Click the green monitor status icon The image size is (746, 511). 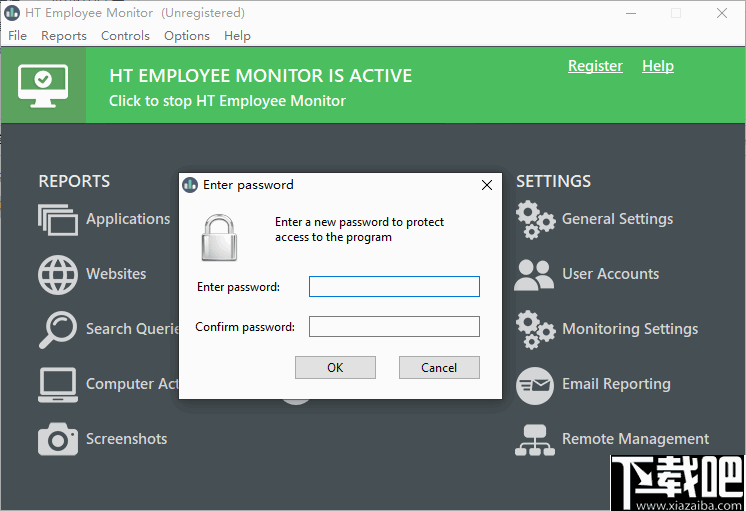click(43, 85)
